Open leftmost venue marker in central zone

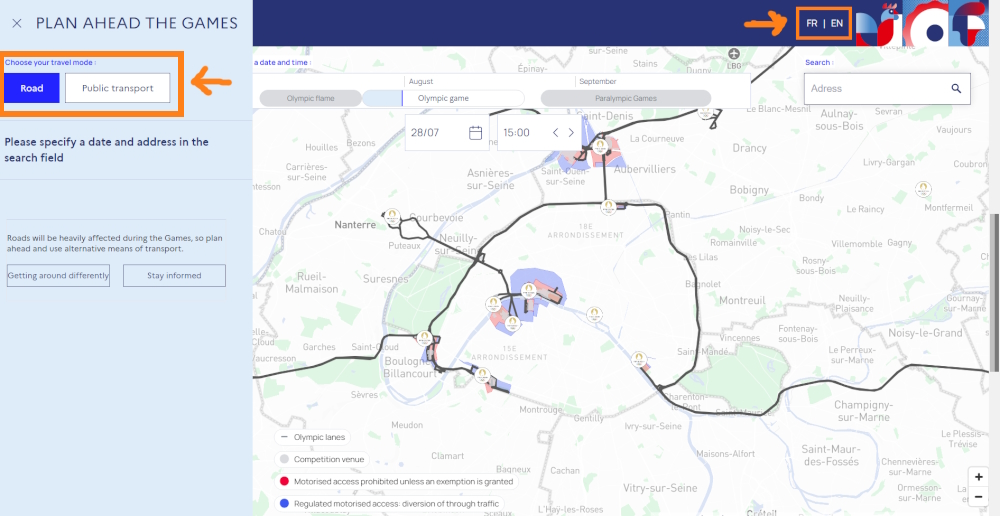click(x=492, y=304)
